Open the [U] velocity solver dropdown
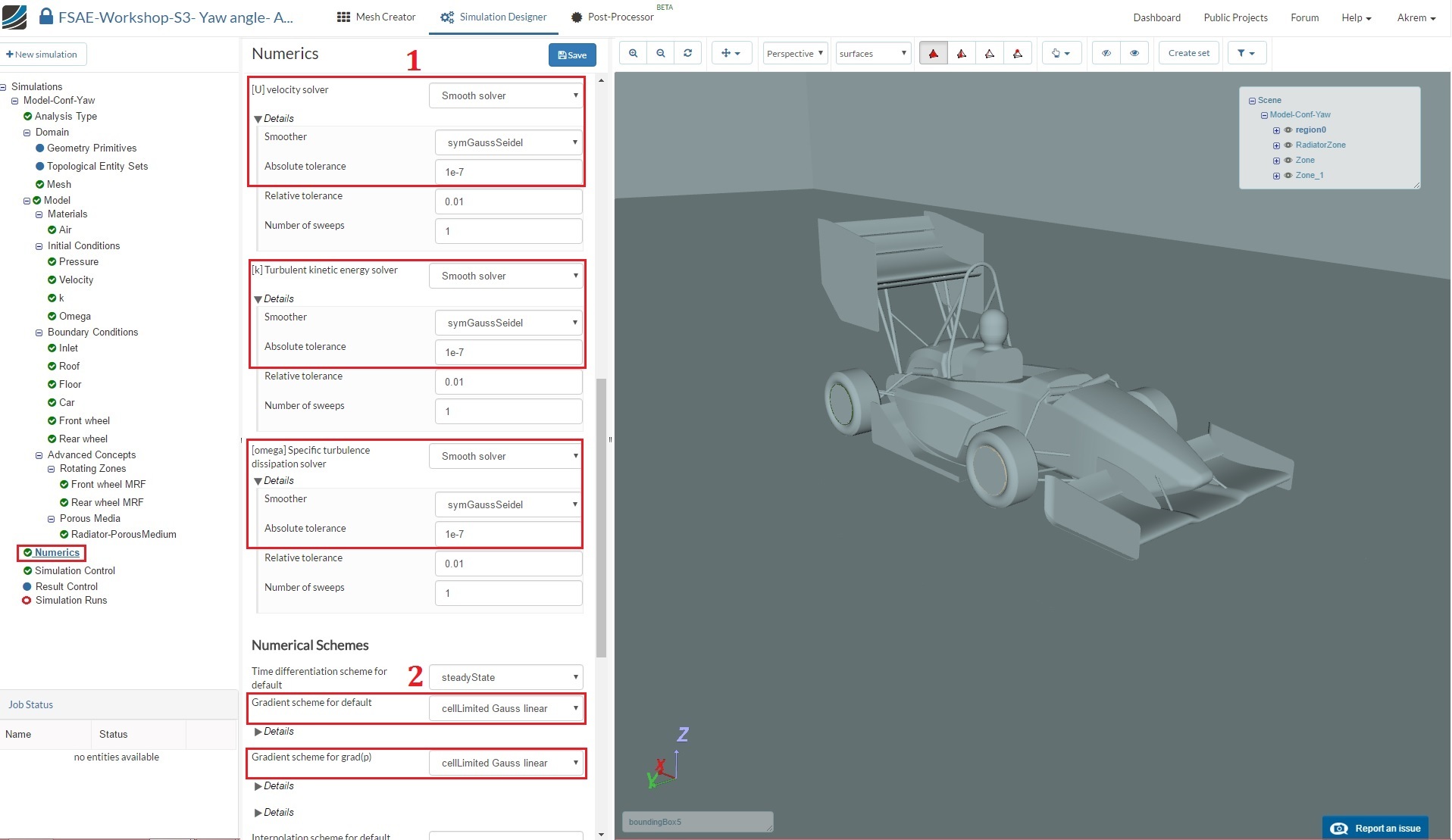Viewport: 1452px width, 840px height. click(506, 95)
